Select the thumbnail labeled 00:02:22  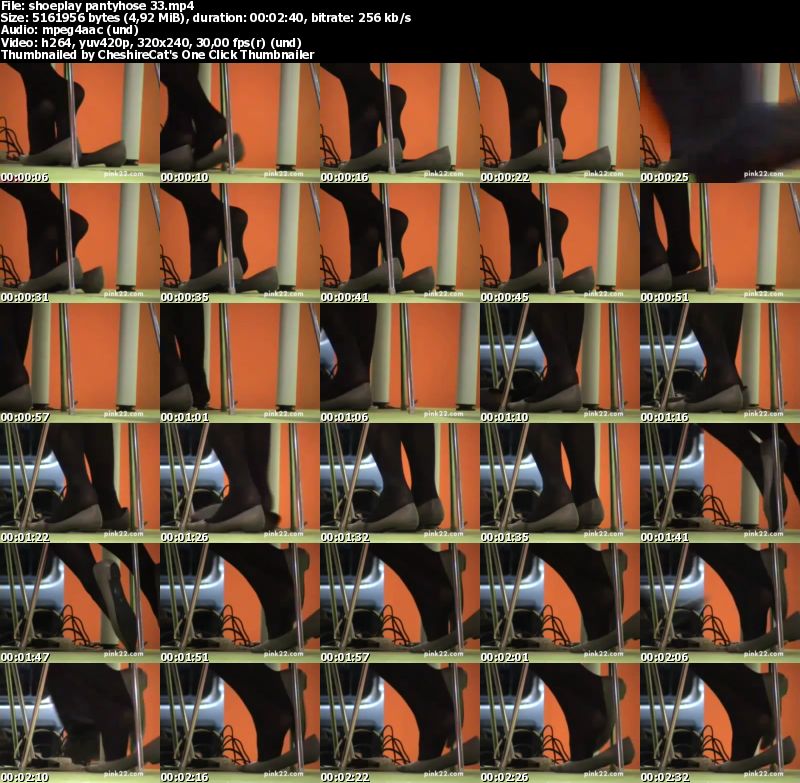pos(400,723)
